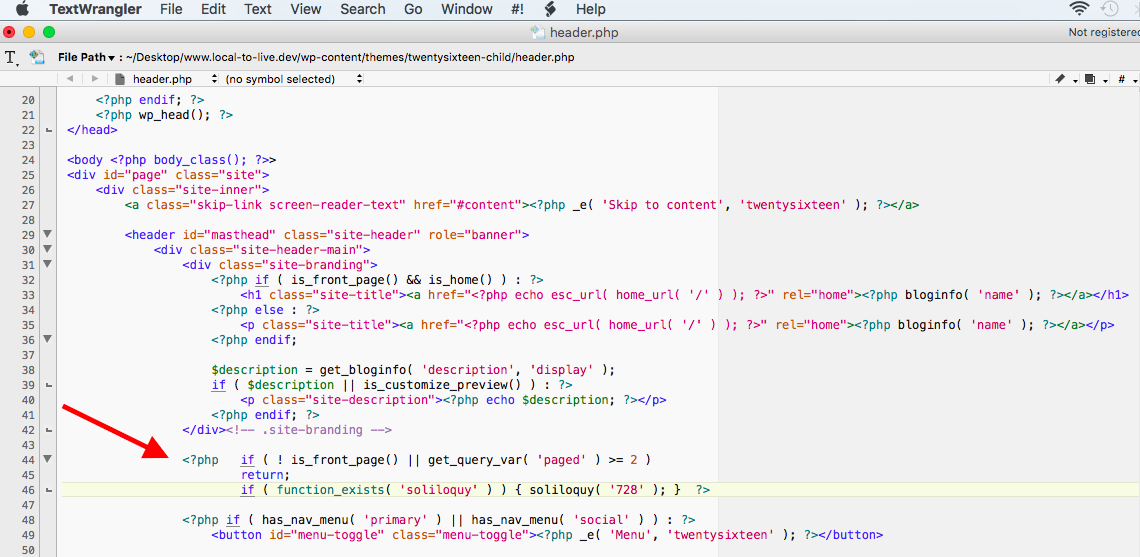Screen dimensions: 1140x557
Task: Open the #! menu
Action: point(516,9)
